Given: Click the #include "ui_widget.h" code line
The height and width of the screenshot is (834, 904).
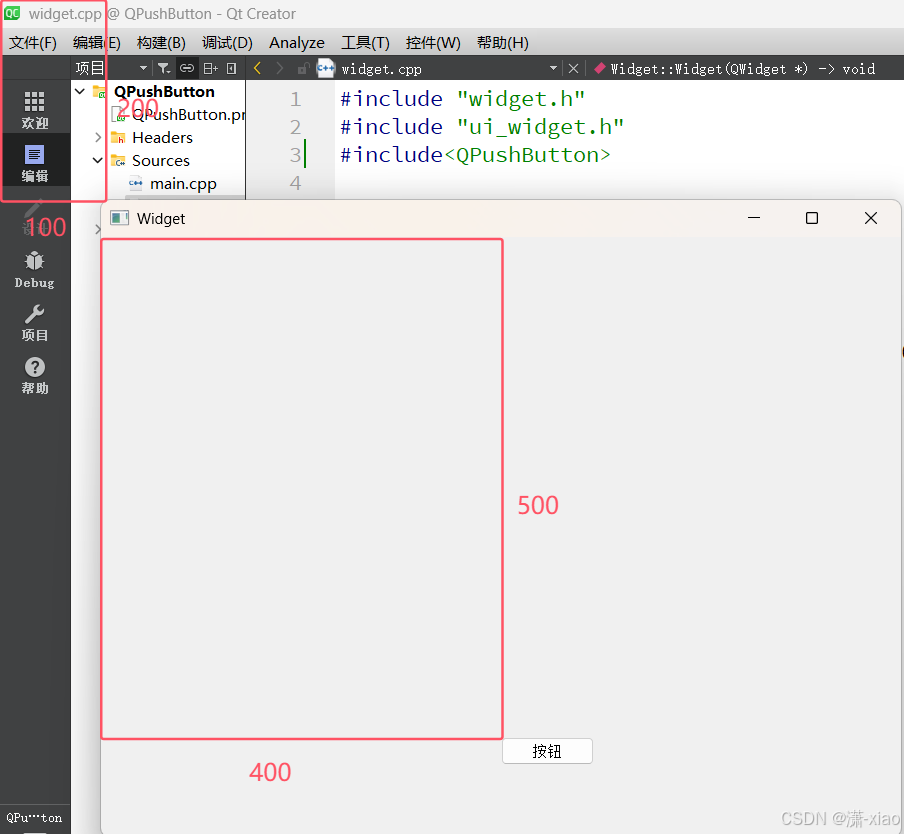Looking at the screenshot, I should (x=482, y=127).
